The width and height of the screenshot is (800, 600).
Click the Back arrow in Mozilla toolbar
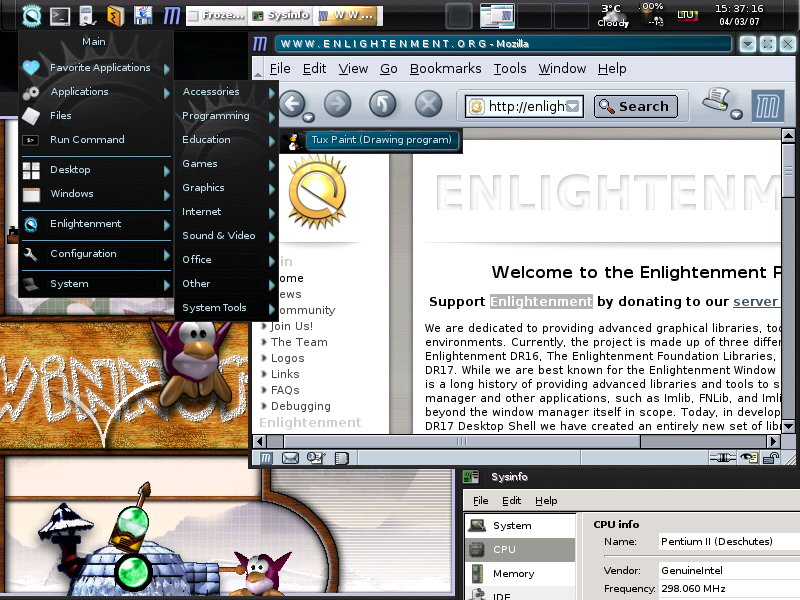tap(292, 104)
